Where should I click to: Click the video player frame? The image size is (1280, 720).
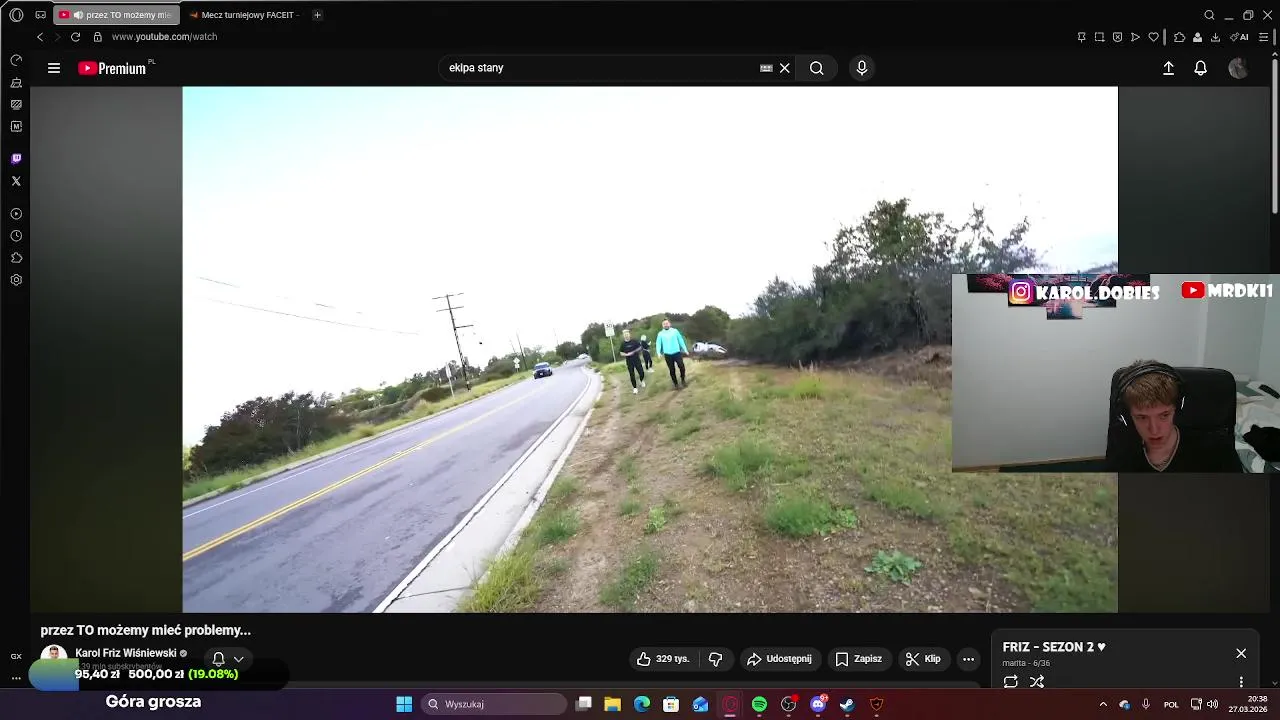coord(650,349)
